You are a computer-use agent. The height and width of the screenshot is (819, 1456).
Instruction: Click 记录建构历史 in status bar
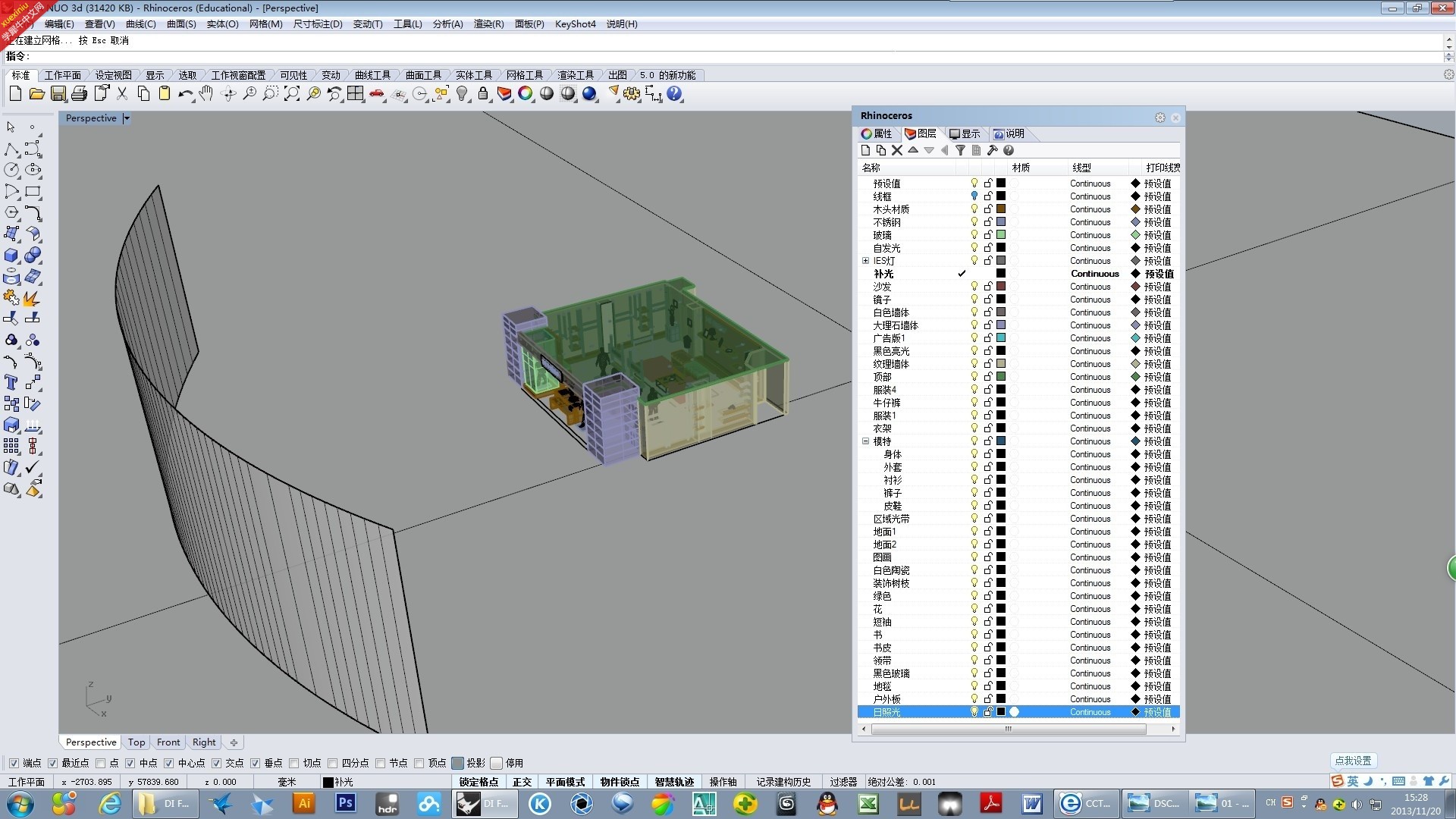[783, 782]
